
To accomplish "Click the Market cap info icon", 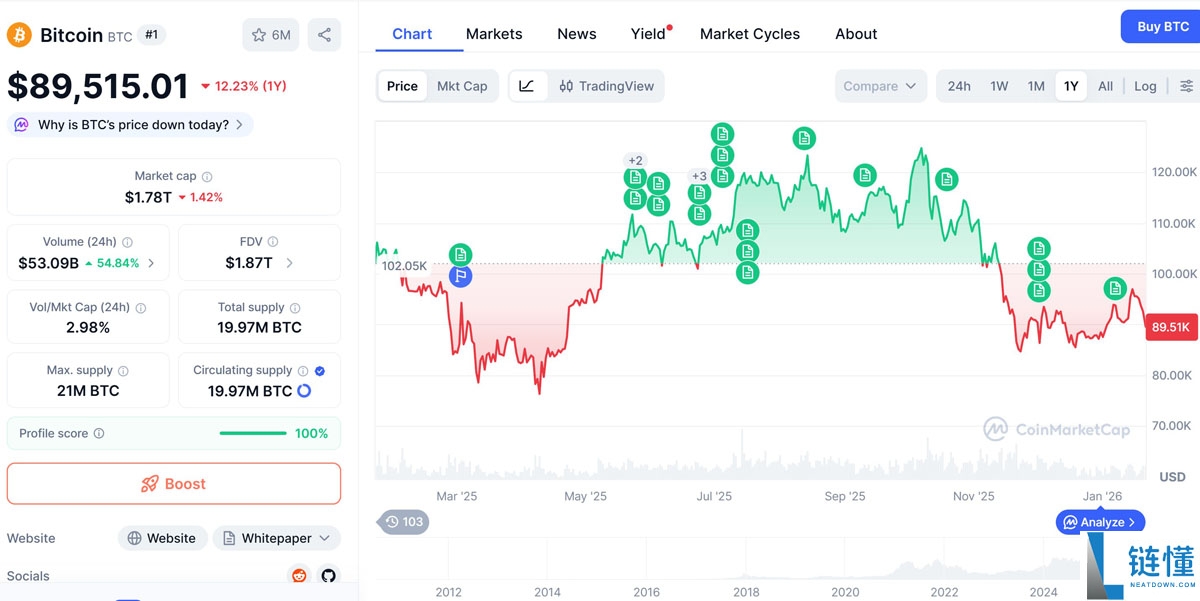I will (x=207, y=176).
